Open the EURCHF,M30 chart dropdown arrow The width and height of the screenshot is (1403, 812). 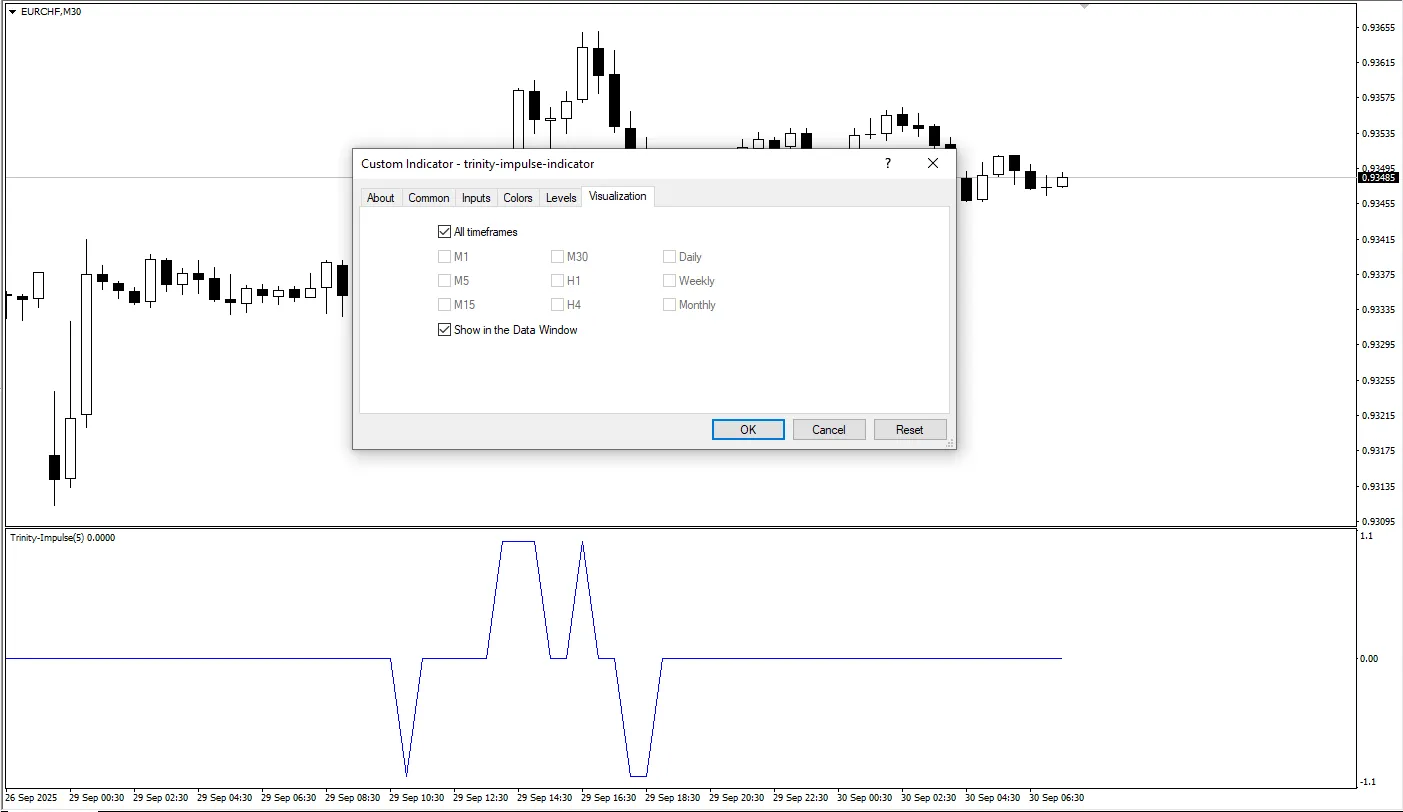pos(12,12)
